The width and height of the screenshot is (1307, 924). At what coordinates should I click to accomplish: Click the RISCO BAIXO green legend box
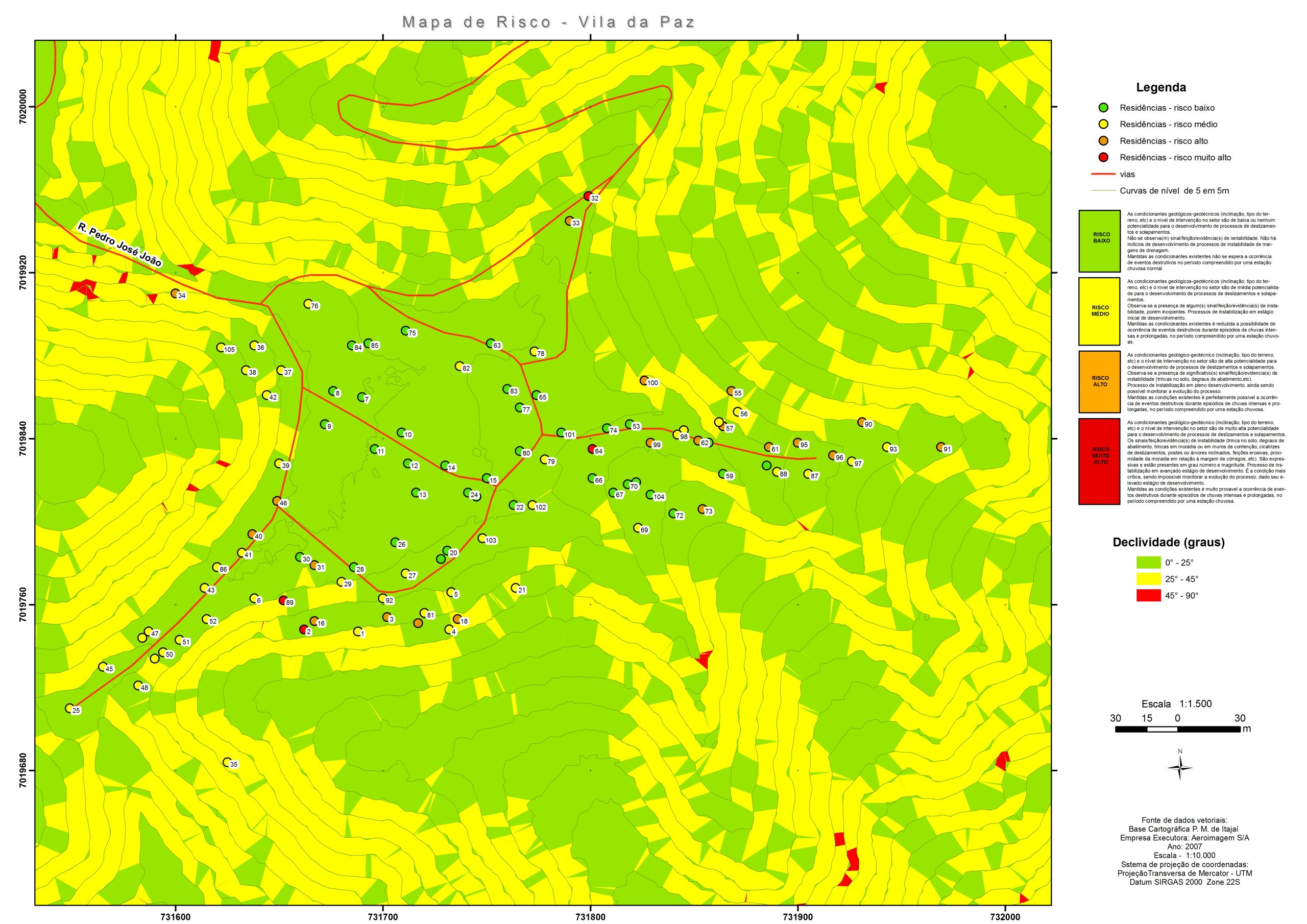(x=1099, y=241)
